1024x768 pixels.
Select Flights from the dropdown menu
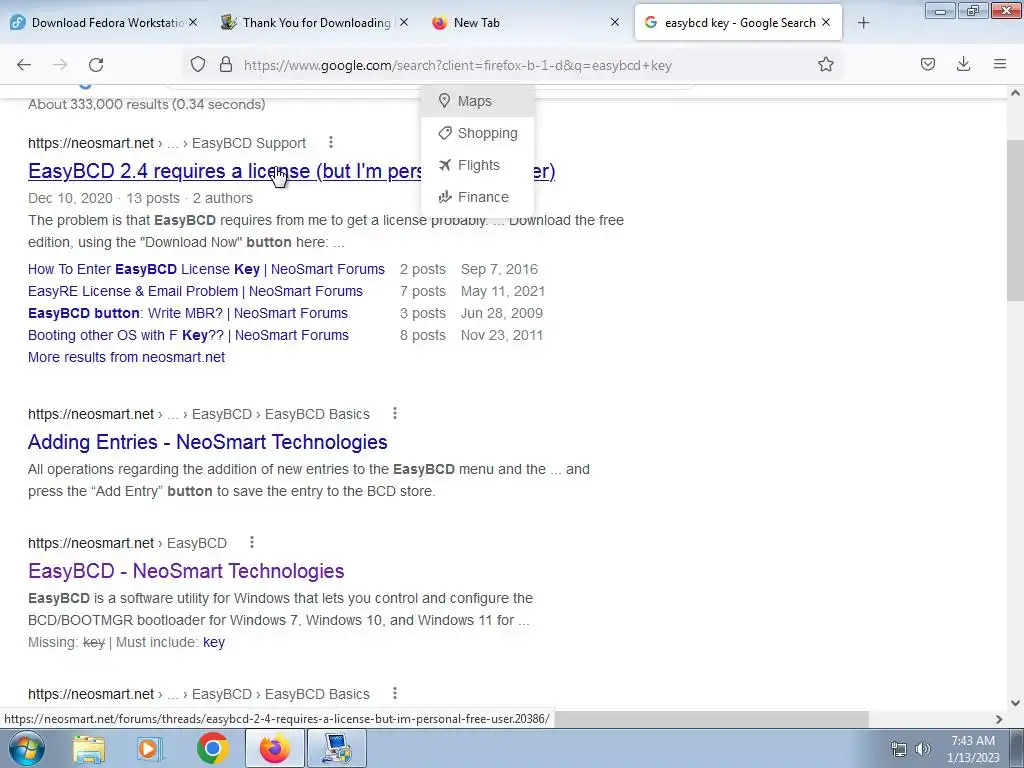tap(477, 165)
